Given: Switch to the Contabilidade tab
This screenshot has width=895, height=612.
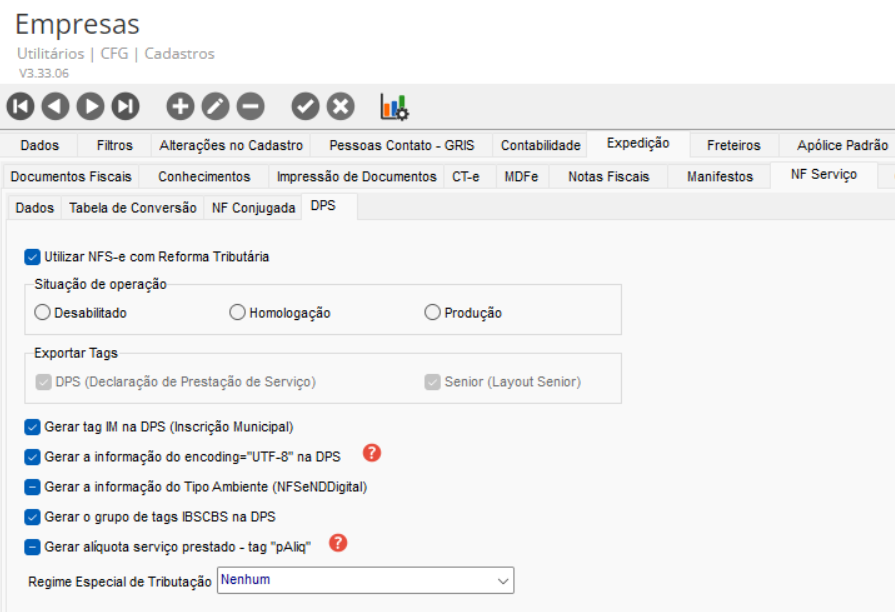Looking at the screenshot, I should coord(540,145).
